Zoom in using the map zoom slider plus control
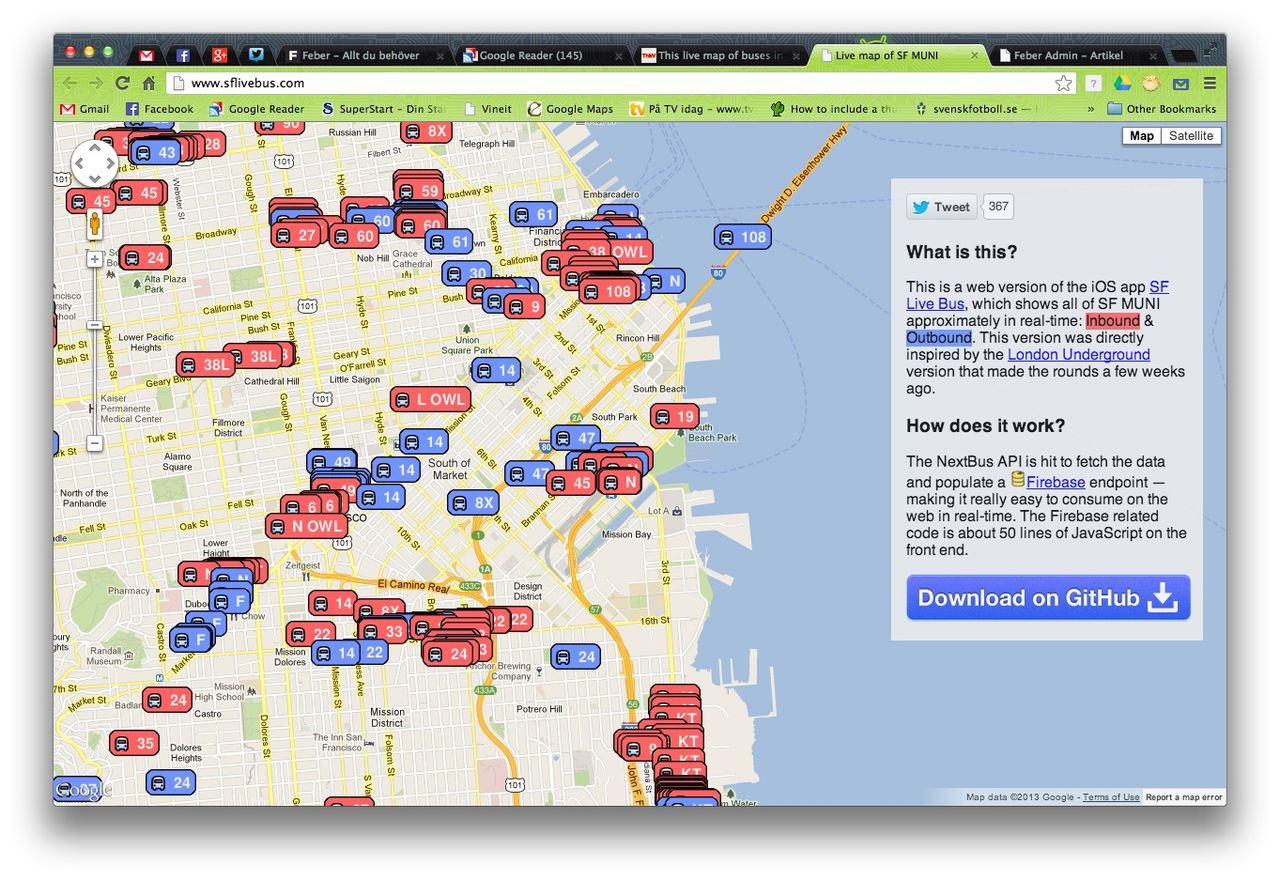Screen dimensions: 1280x880 94,258
